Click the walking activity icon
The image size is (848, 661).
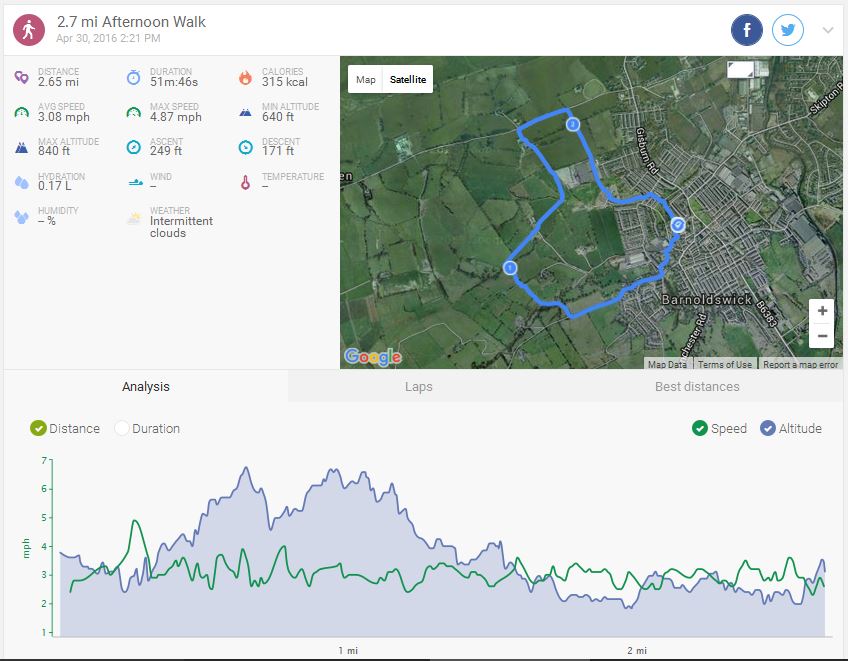coord(28,30)
